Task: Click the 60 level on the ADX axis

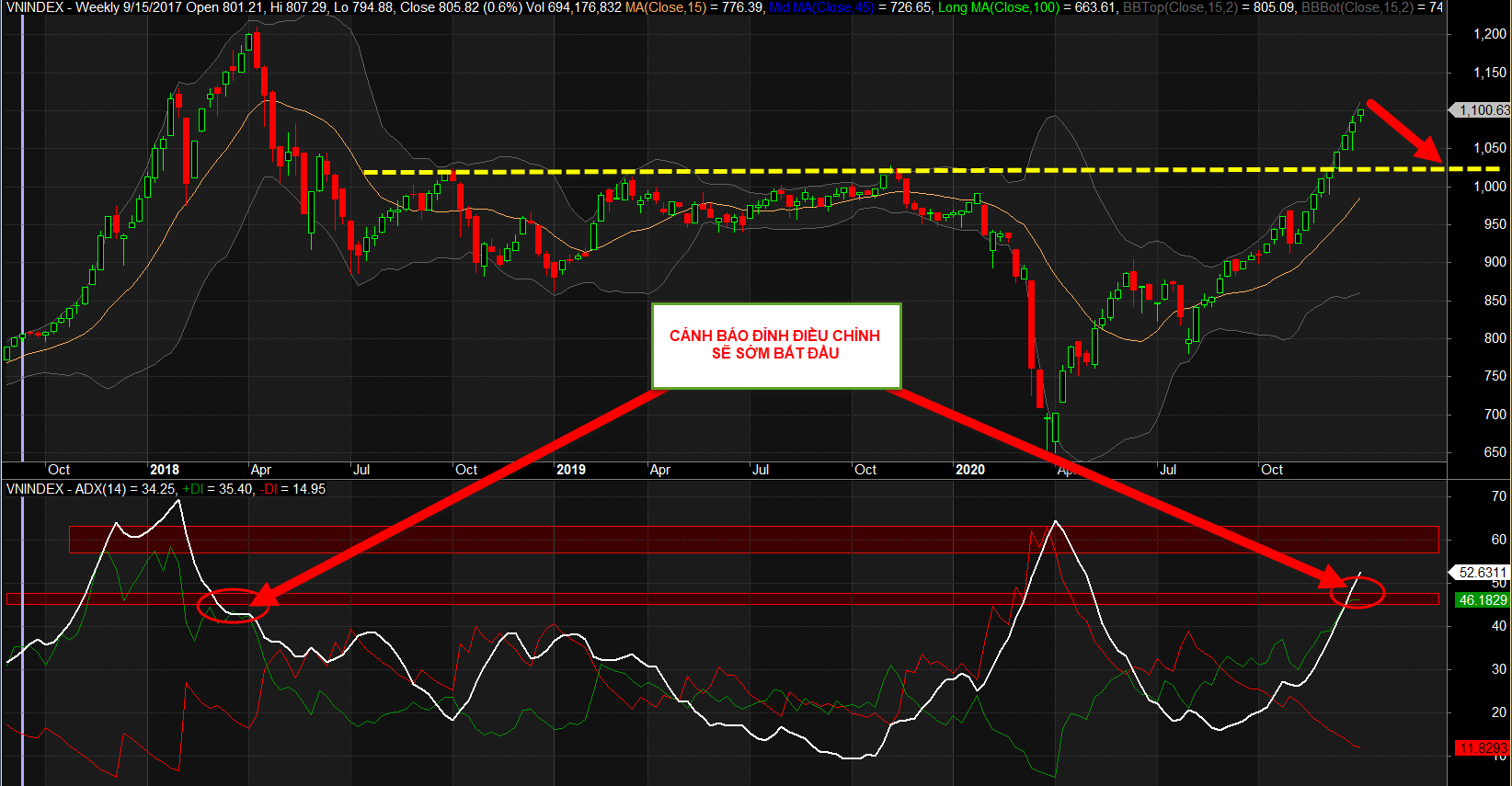Action: point(1499,540)
